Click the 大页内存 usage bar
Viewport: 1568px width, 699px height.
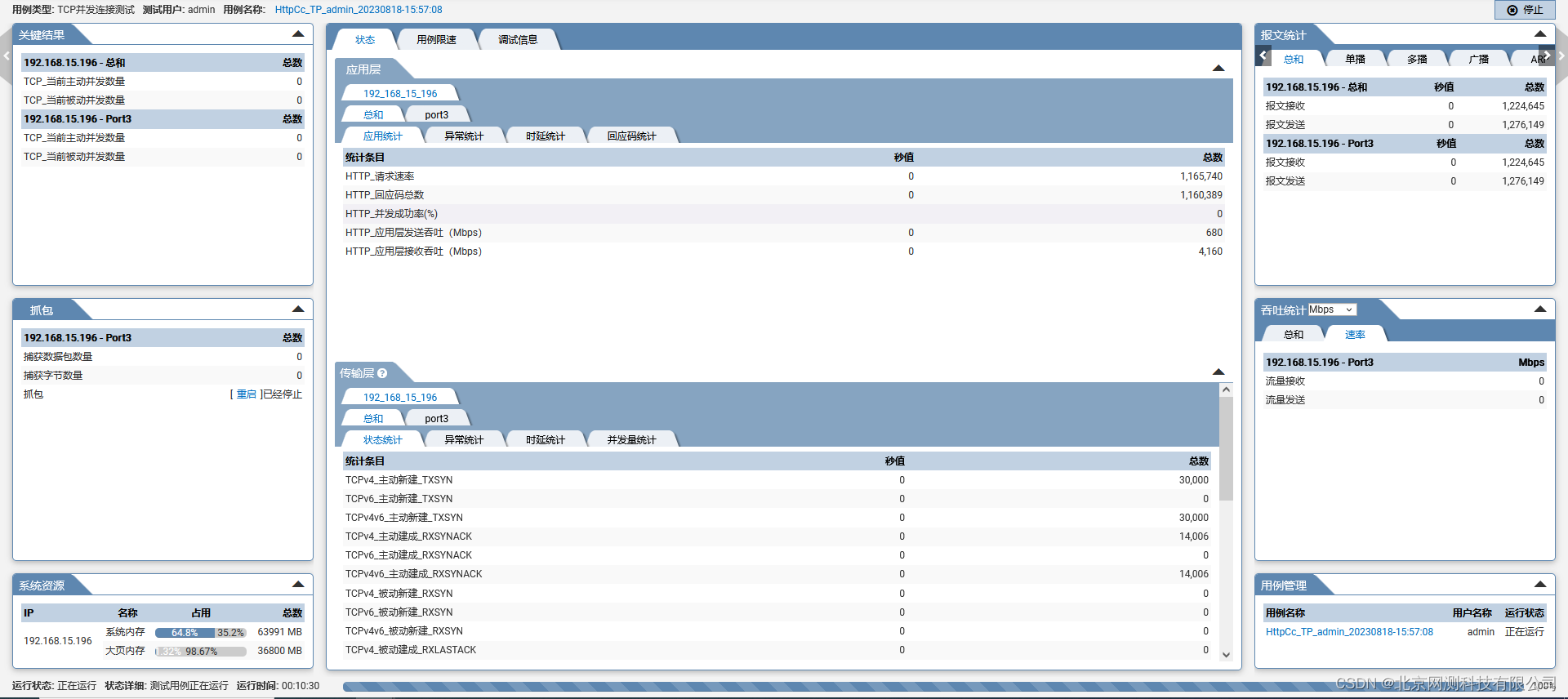[x=200, y=652]
